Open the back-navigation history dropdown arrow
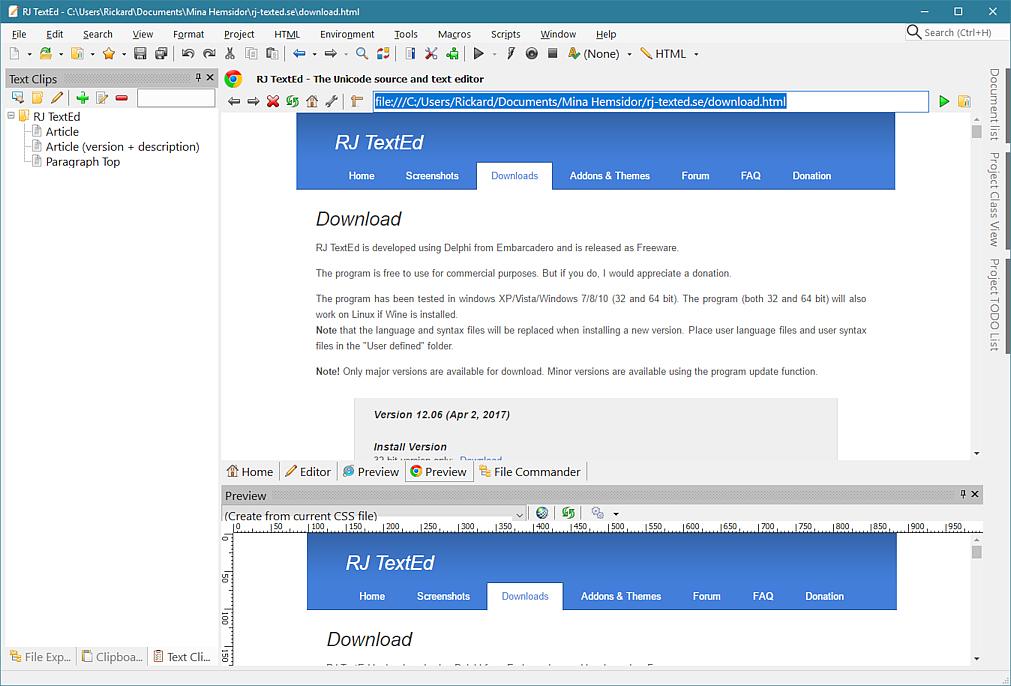 coord(314,54)
